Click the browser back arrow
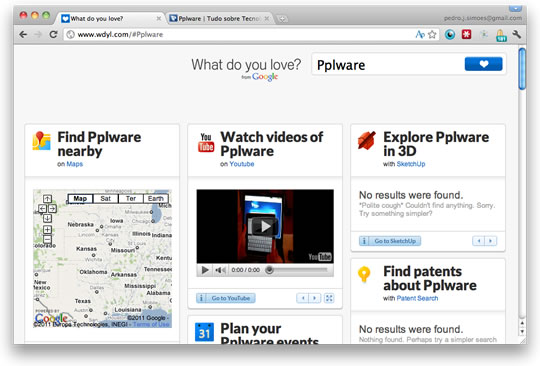Viewport: 540px width, 366px height. (23, 34)
